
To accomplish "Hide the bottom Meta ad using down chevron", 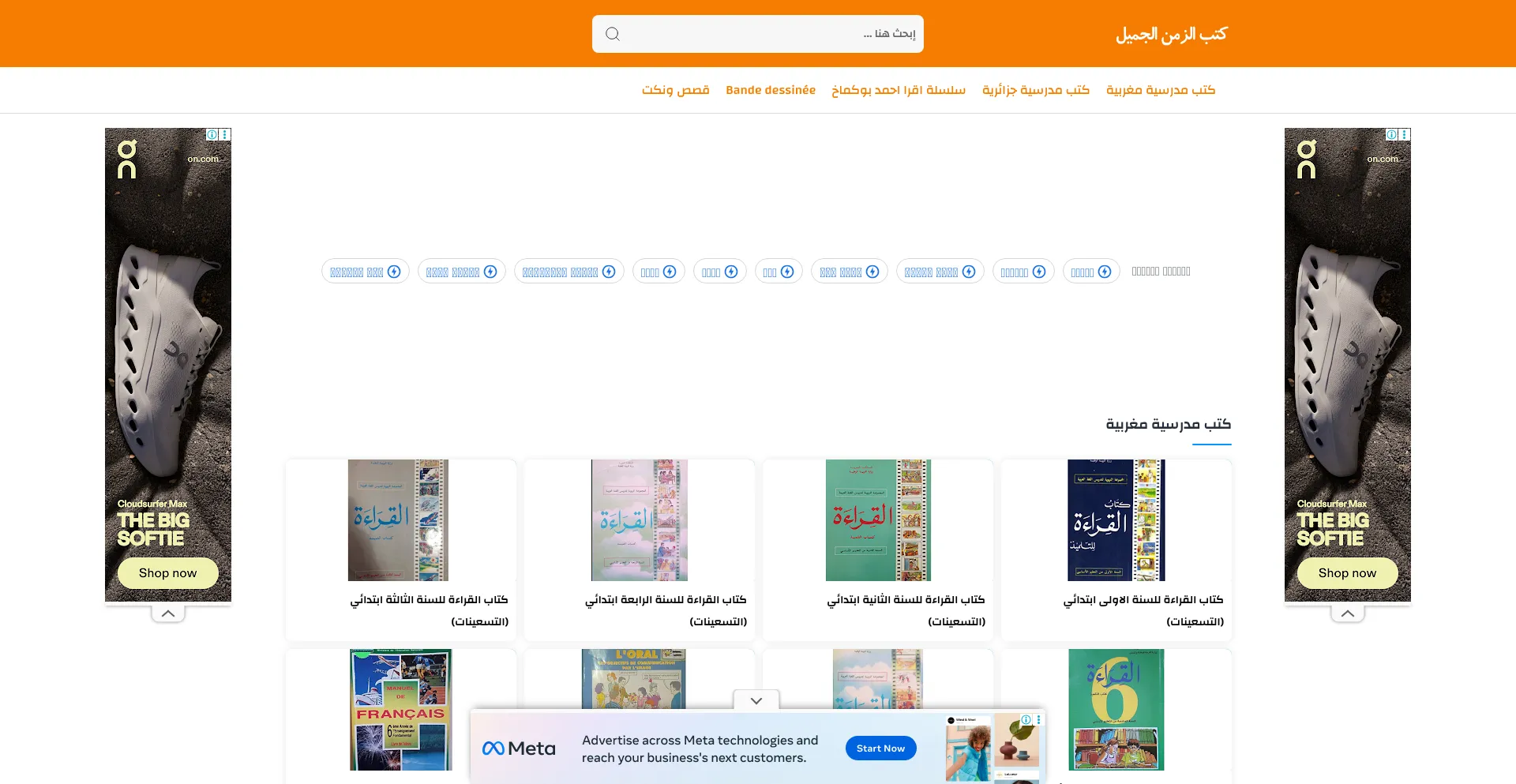I will click(x=756, y=700).
